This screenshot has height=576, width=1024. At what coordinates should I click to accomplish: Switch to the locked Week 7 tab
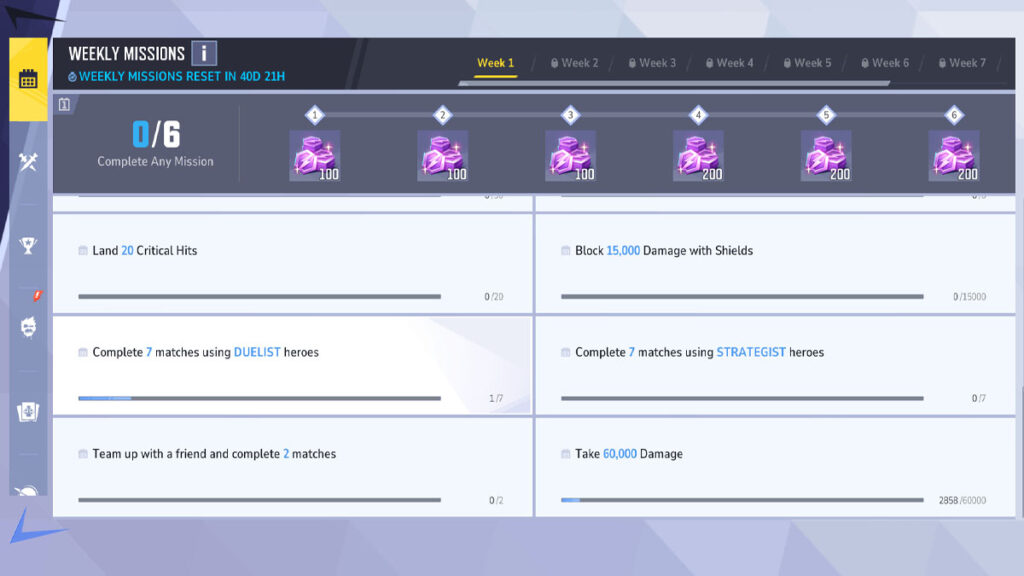pos(962,63)
